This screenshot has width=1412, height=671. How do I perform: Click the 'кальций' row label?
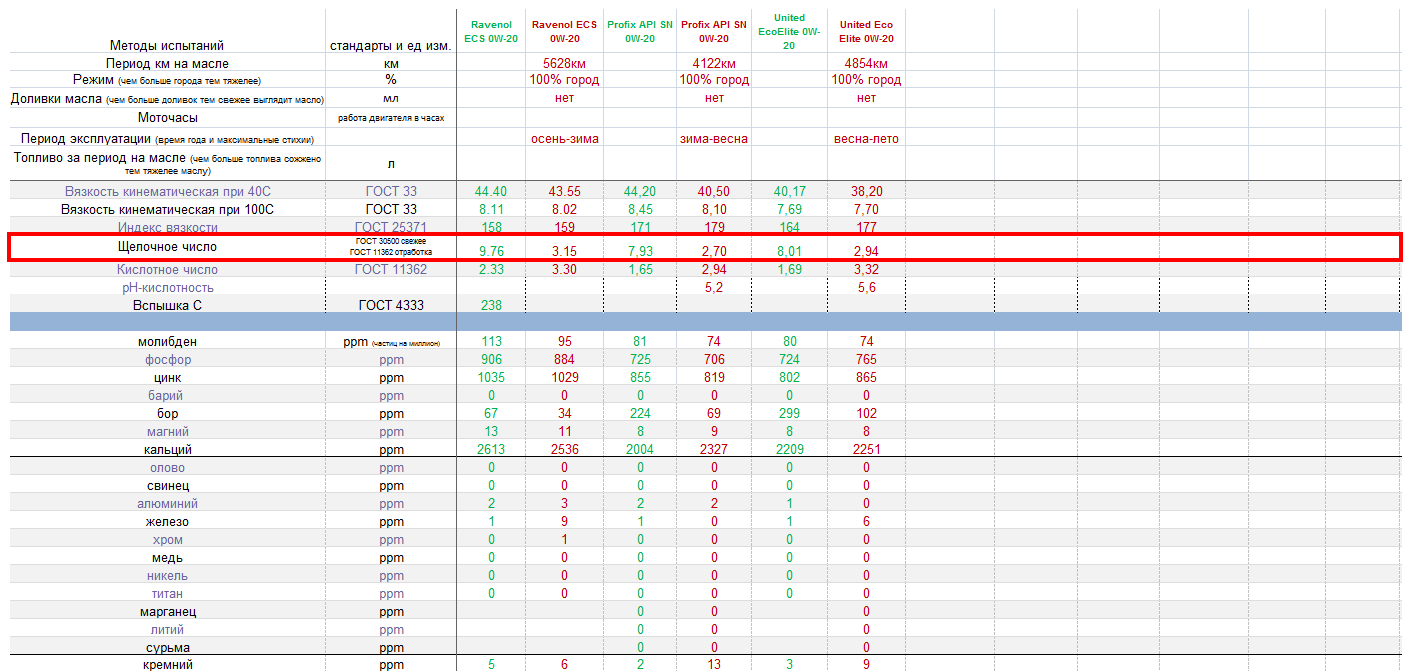(x=167, y=449)
